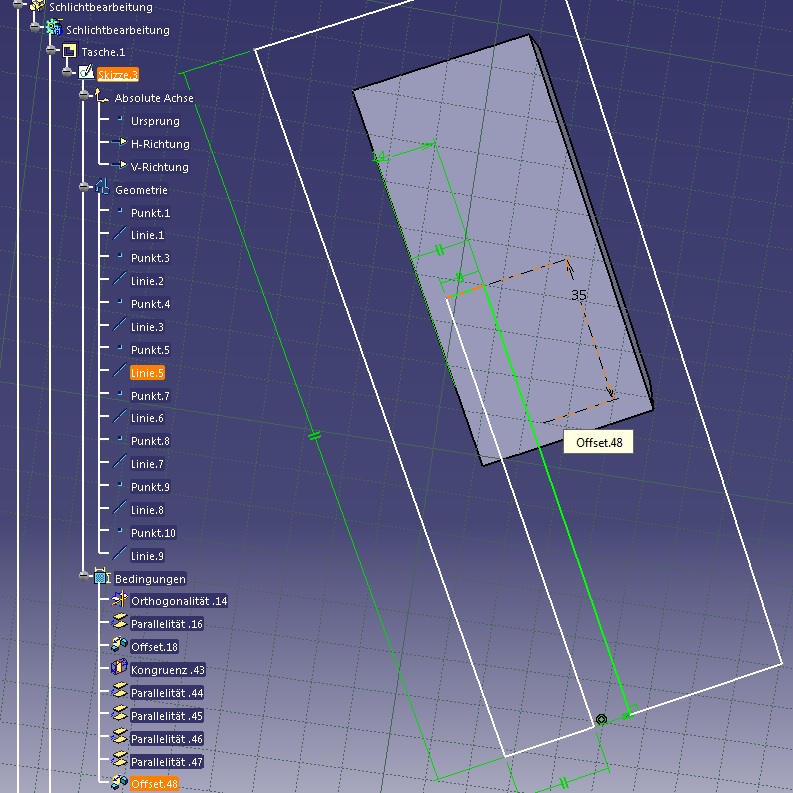Click the Offset.18 constraint icon
The image size is (793, 793).
tap(119, 644)
